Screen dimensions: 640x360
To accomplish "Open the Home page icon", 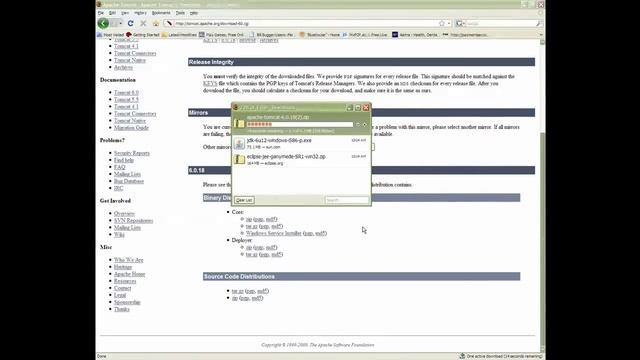I will tap(156, 24).
